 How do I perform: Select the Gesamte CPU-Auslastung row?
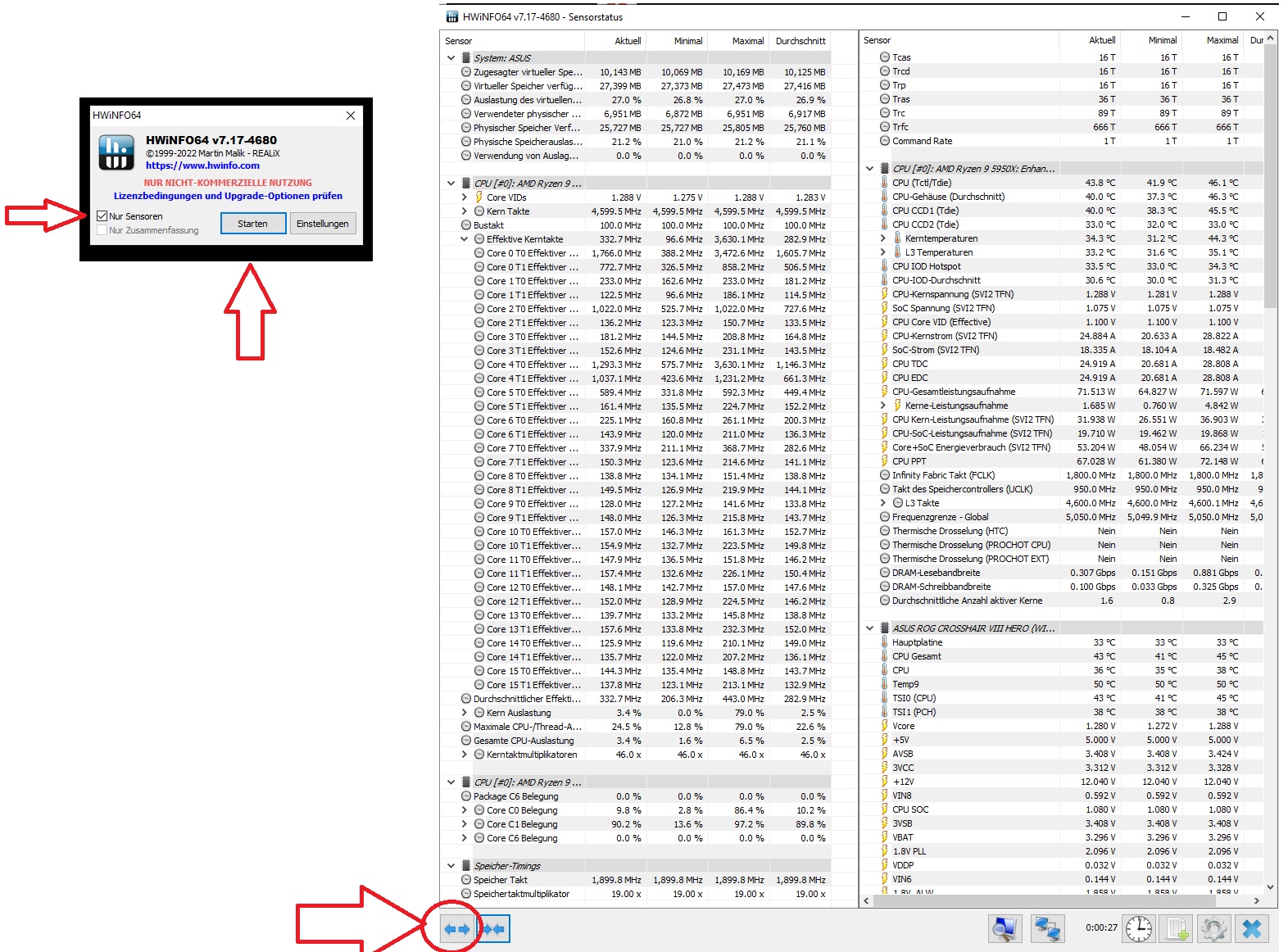tap(636, 741)
